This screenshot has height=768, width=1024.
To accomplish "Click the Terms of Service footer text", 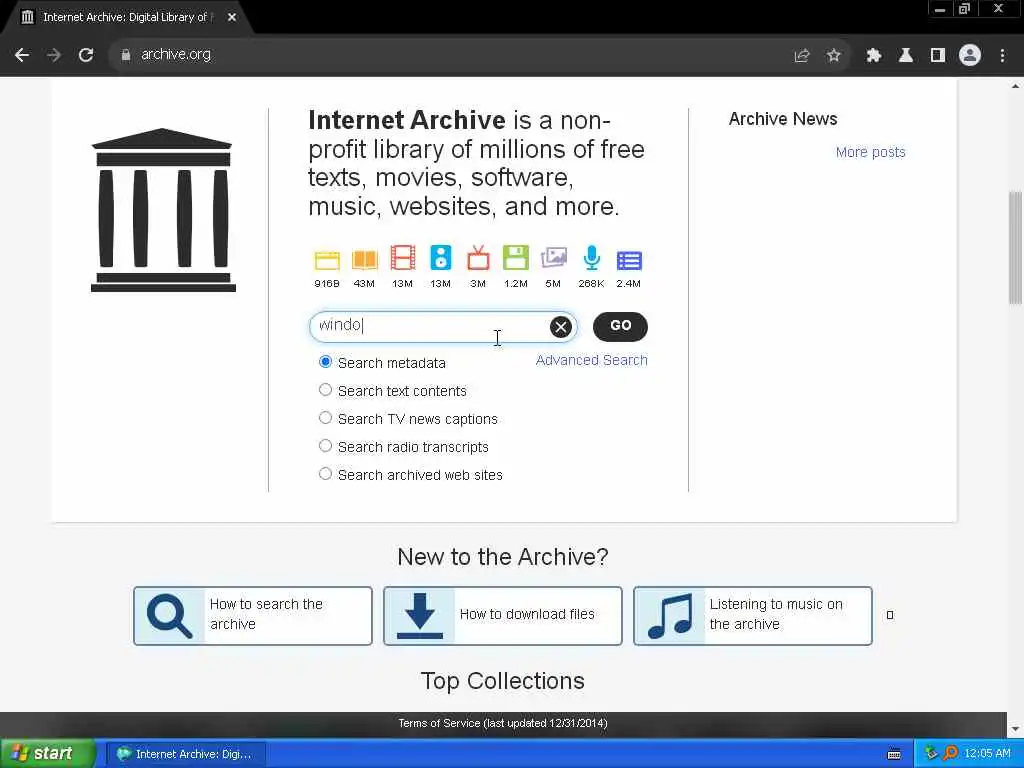I will tap(503, 723).
